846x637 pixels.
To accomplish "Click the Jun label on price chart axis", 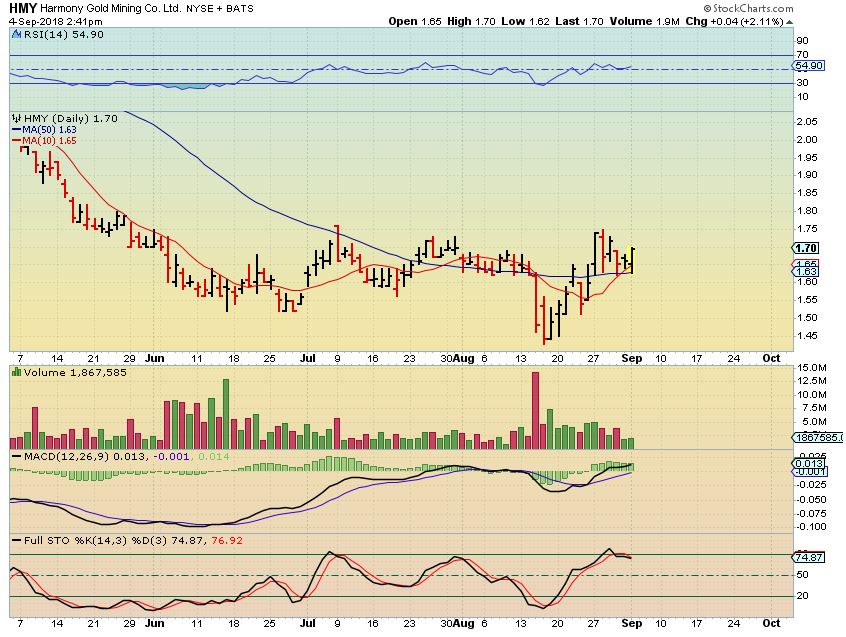I will [155, 359].
